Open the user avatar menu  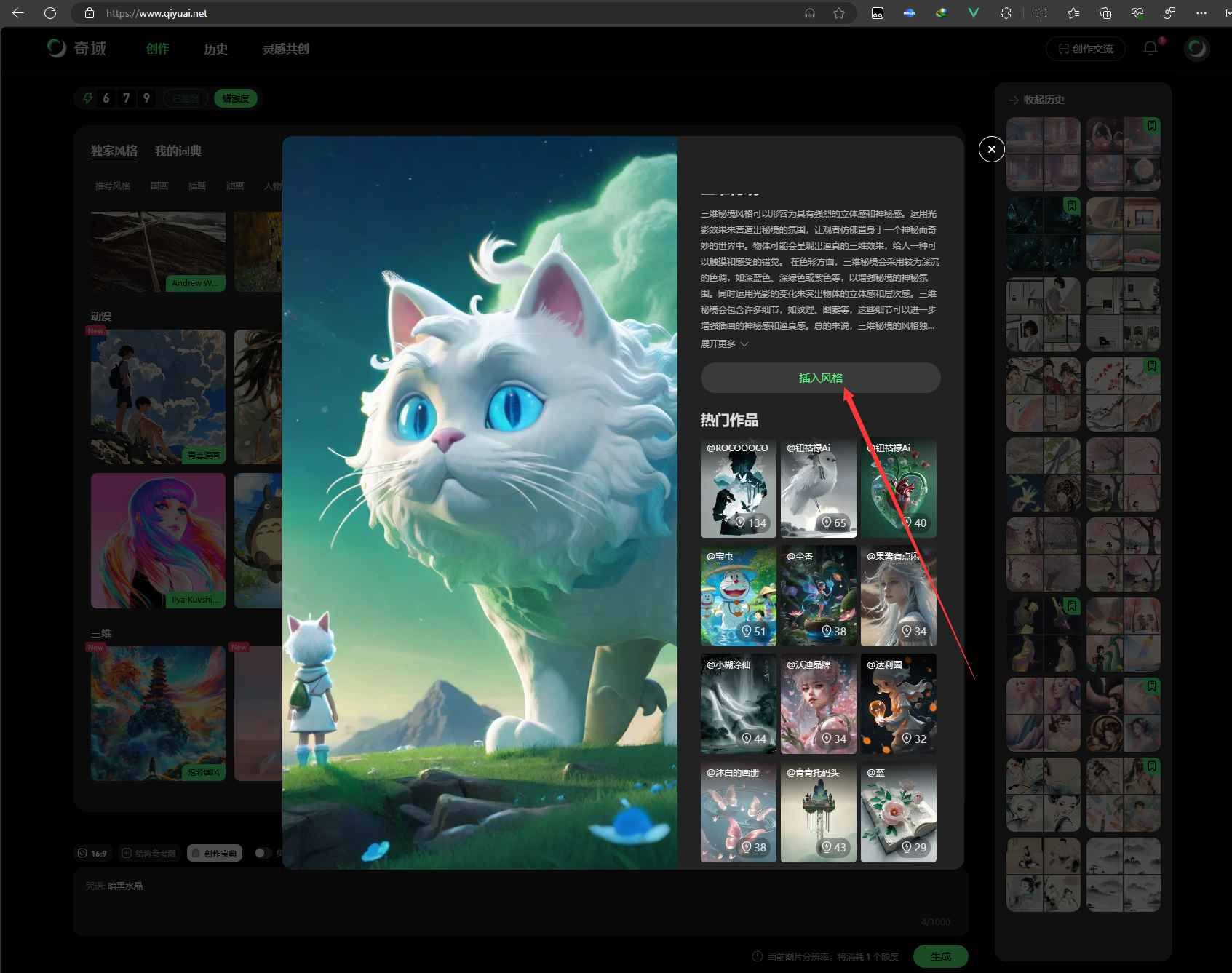pos(1196,49)
